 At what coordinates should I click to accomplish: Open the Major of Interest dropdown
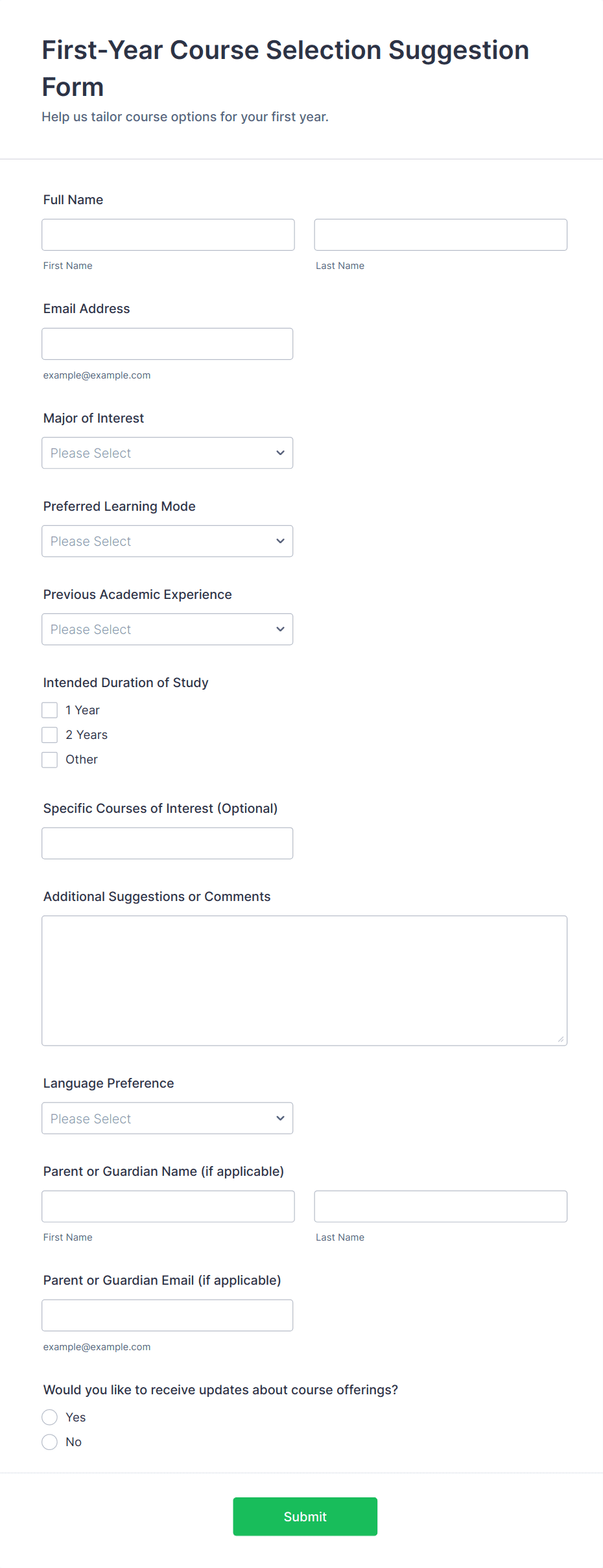pyautogui.click(x=167, y=453)
